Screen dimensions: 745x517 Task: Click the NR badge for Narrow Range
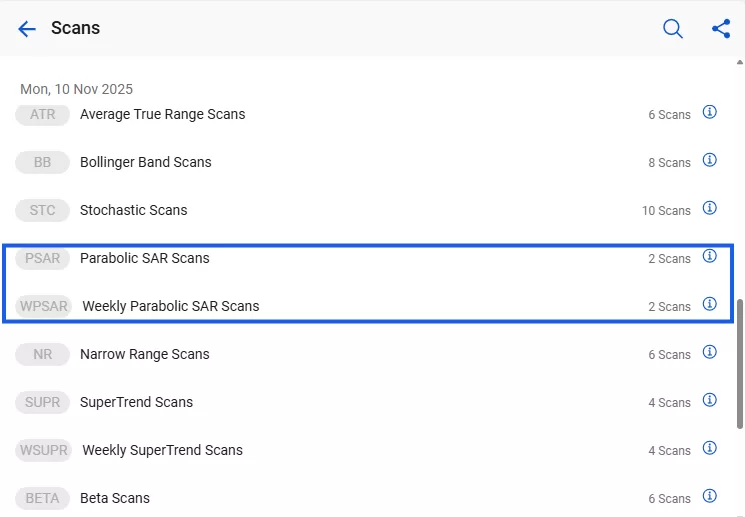coord(42,354)
